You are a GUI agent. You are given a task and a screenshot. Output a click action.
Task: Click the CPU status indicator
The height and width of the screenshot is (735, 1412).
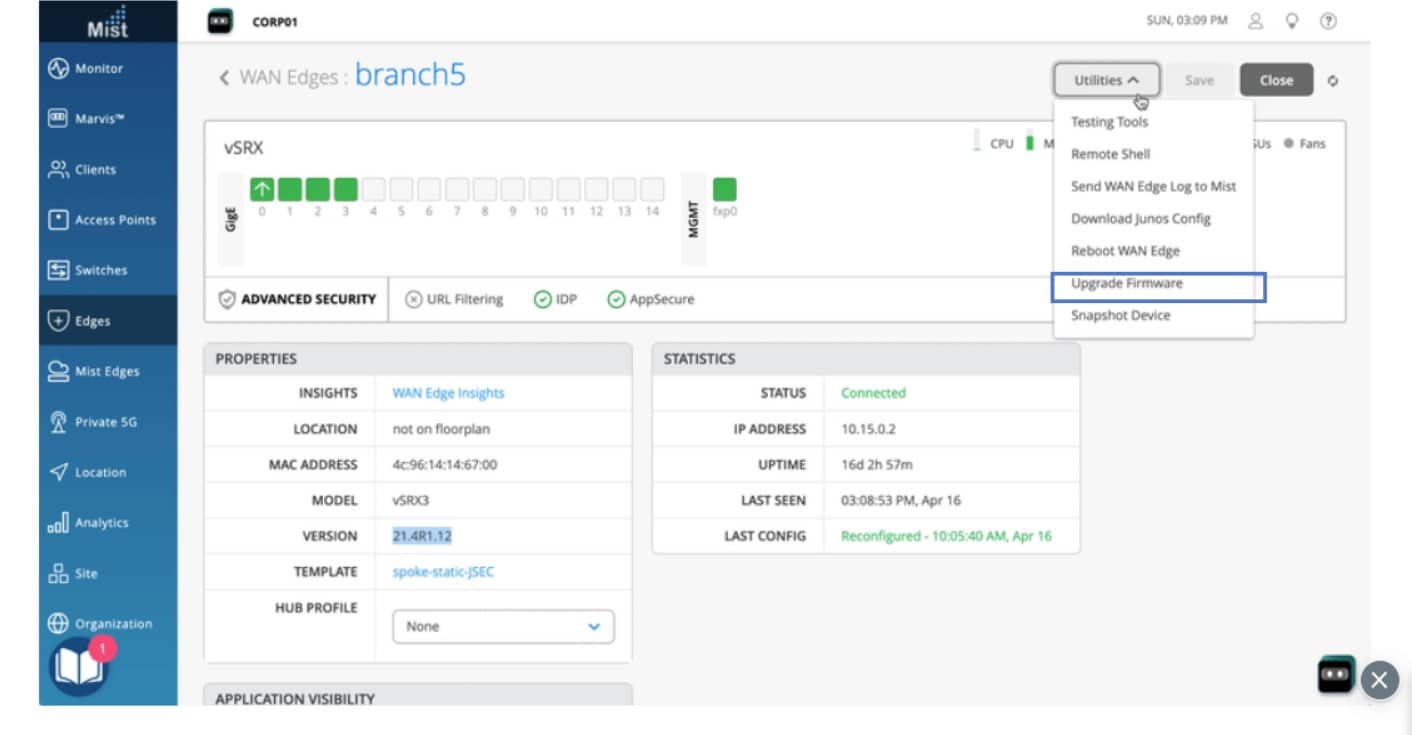pyautogui.click(x=993, y=143)
